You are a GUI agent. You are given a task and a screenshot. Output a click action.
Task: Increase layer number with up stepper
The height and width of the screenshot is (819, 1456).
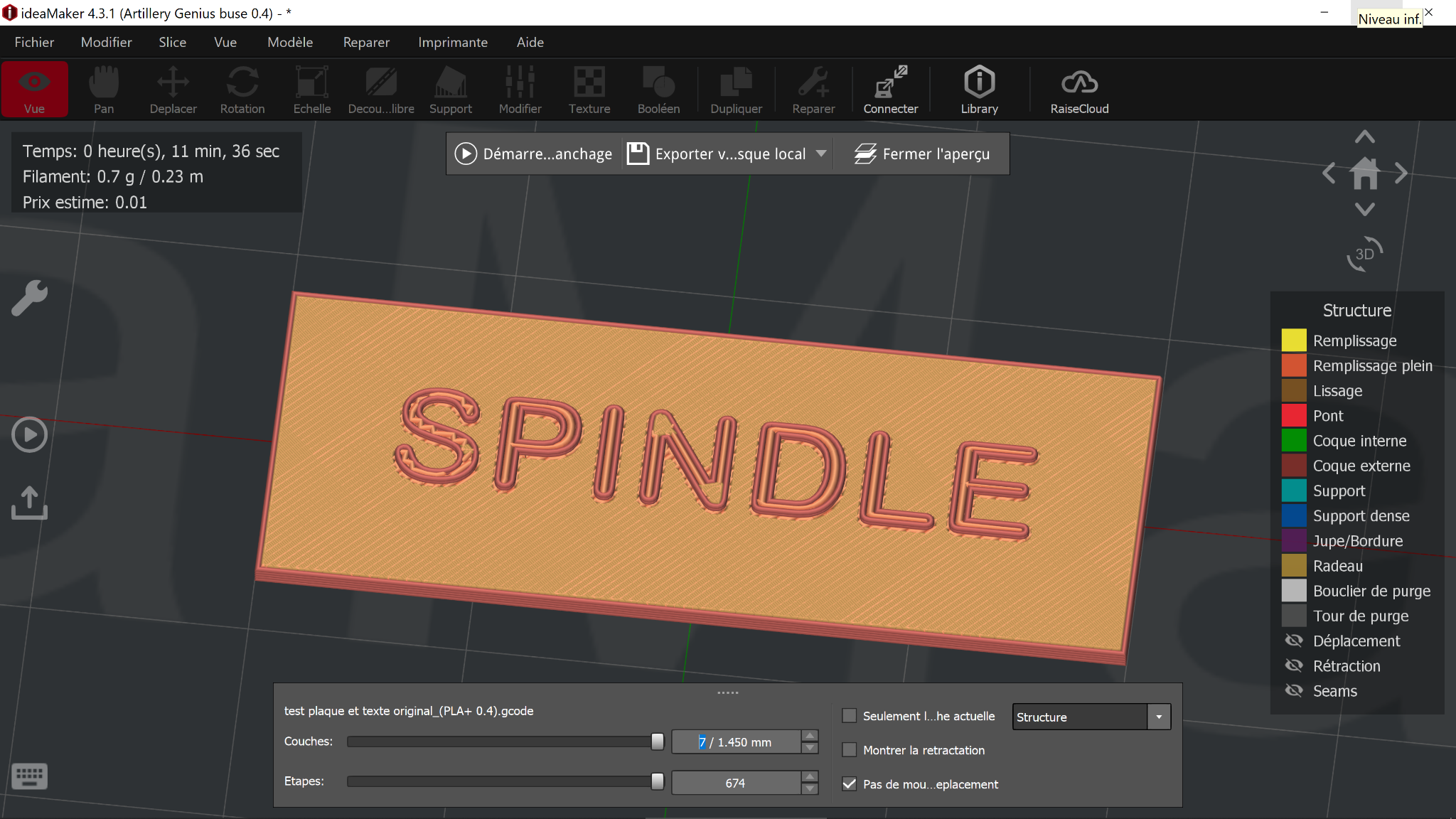tap(810, 736)
